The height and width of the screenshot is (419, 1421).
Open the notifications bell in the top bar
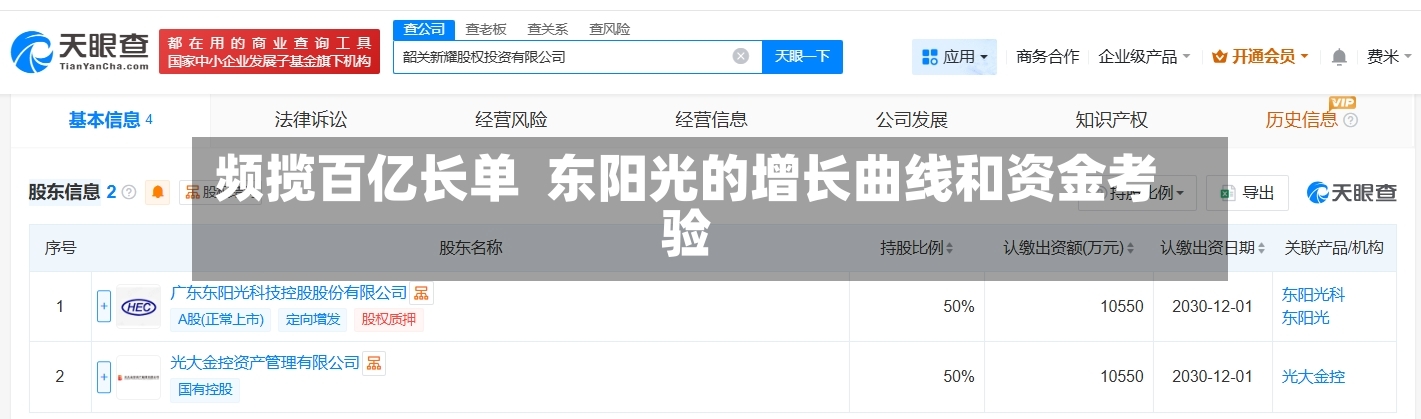point(1339,57)
